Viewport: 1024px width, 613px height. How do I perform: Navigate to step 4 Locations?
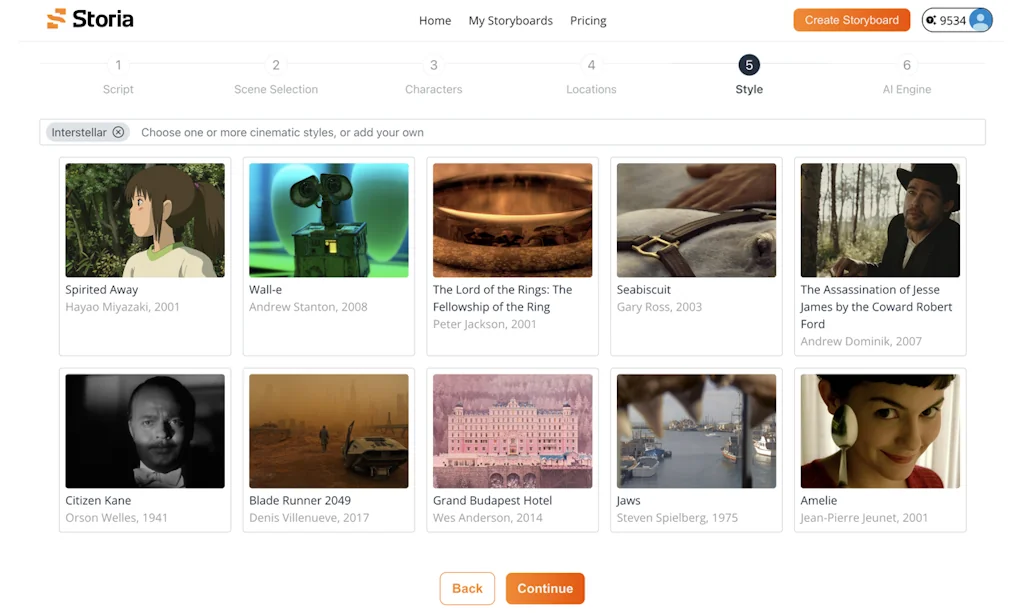coord(591,66)
